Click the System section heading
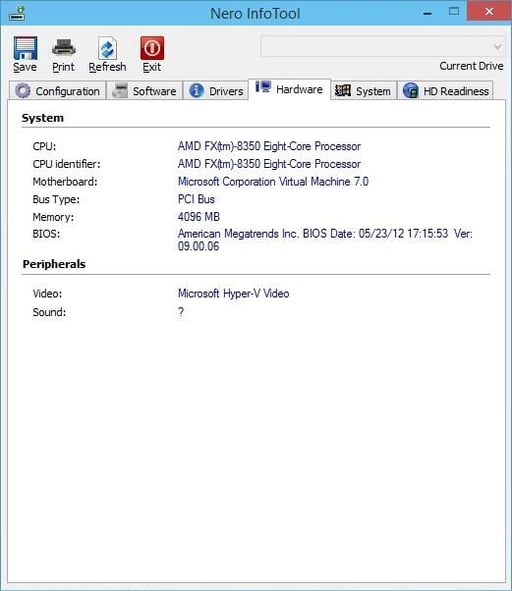This screenshot has width=512, height=591. pyautogui.click(x=43, y=118)
